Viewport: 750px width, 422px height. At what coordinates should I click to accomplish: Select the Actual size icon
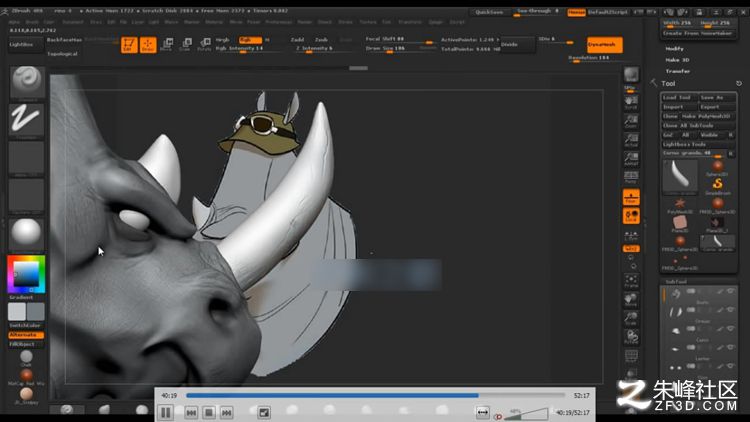[631, 140]
